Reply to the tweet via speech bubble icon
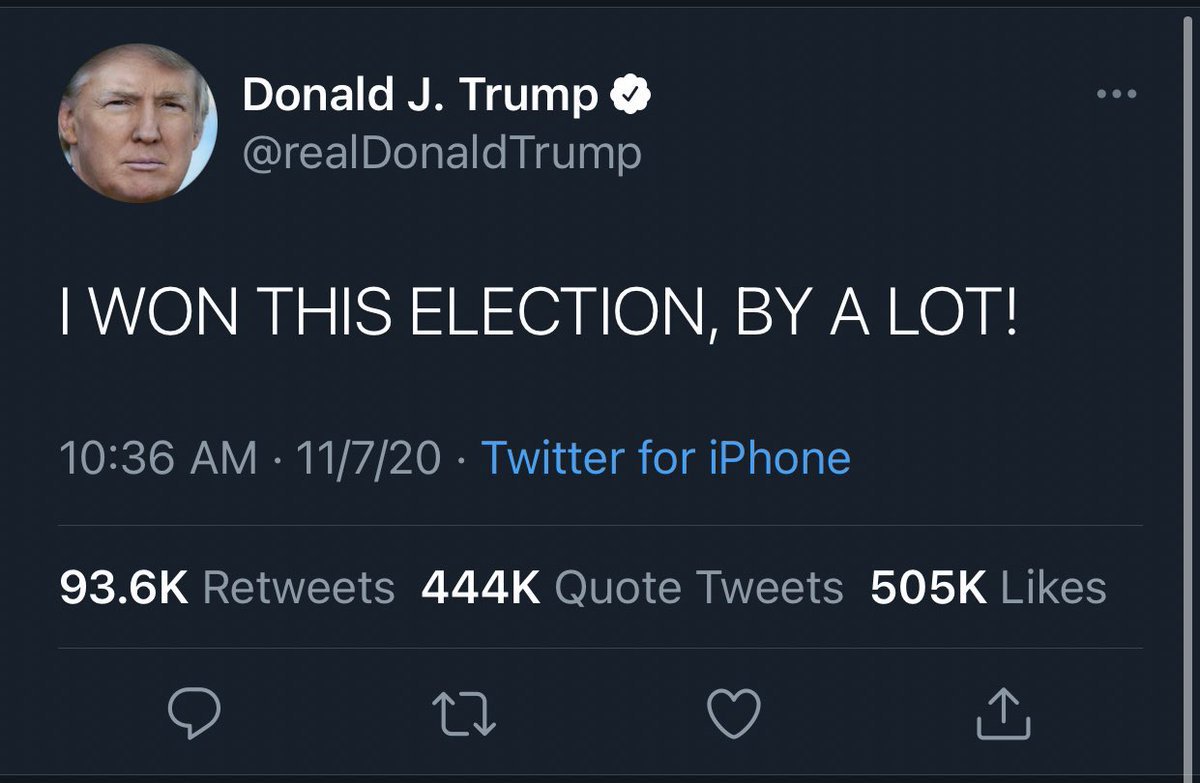Screen dimensions: 1200x783 [193, 712]
